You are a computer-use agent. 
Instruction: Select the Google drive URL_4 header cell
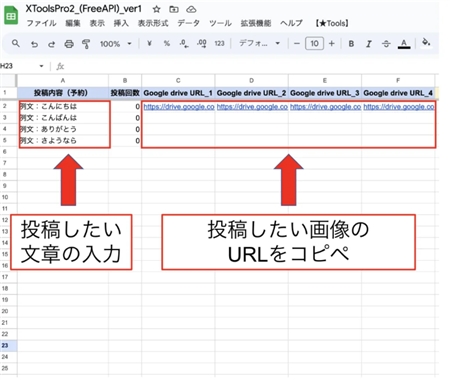[x=398, y=93]
